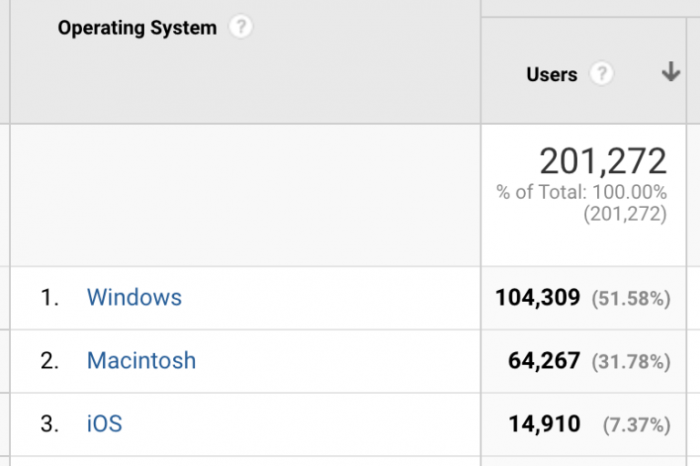Open the help icon beside Operating System
Screen dimensions: 700x466
[x=241, y=27]
